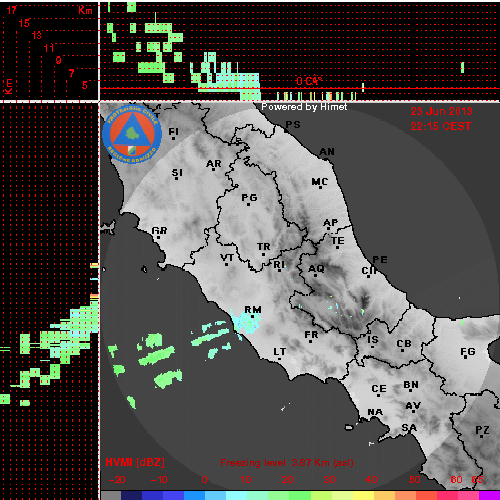Click the MC city label

320,182
